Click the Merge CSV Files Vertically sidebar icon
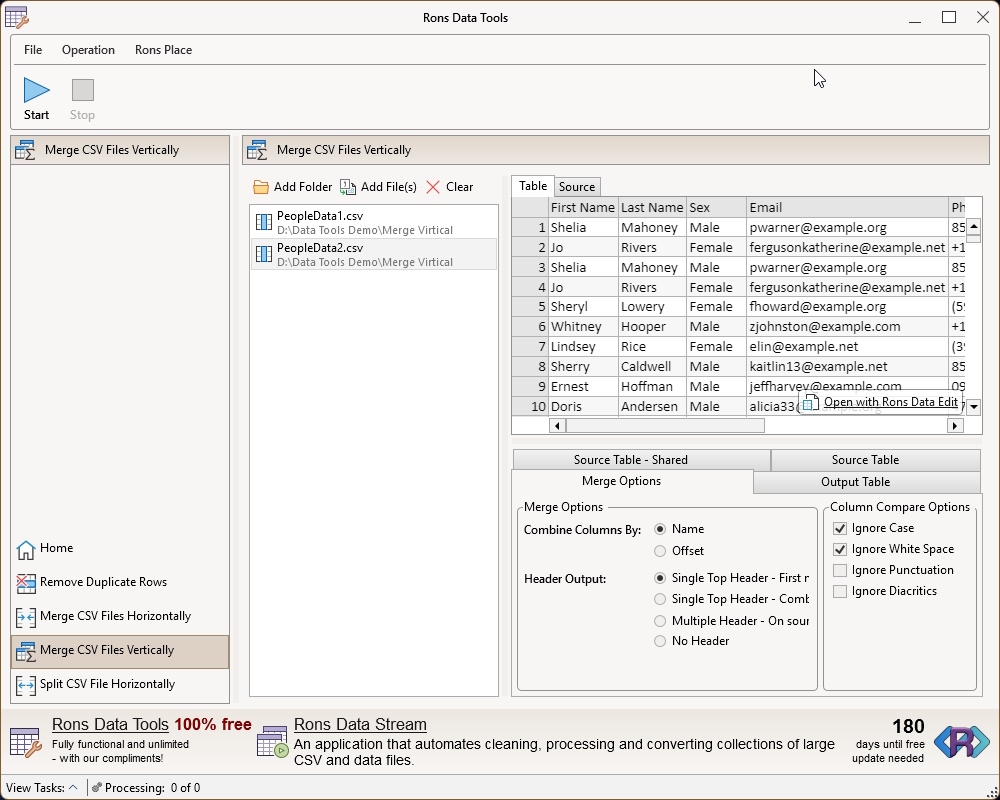 click(26, 651)
